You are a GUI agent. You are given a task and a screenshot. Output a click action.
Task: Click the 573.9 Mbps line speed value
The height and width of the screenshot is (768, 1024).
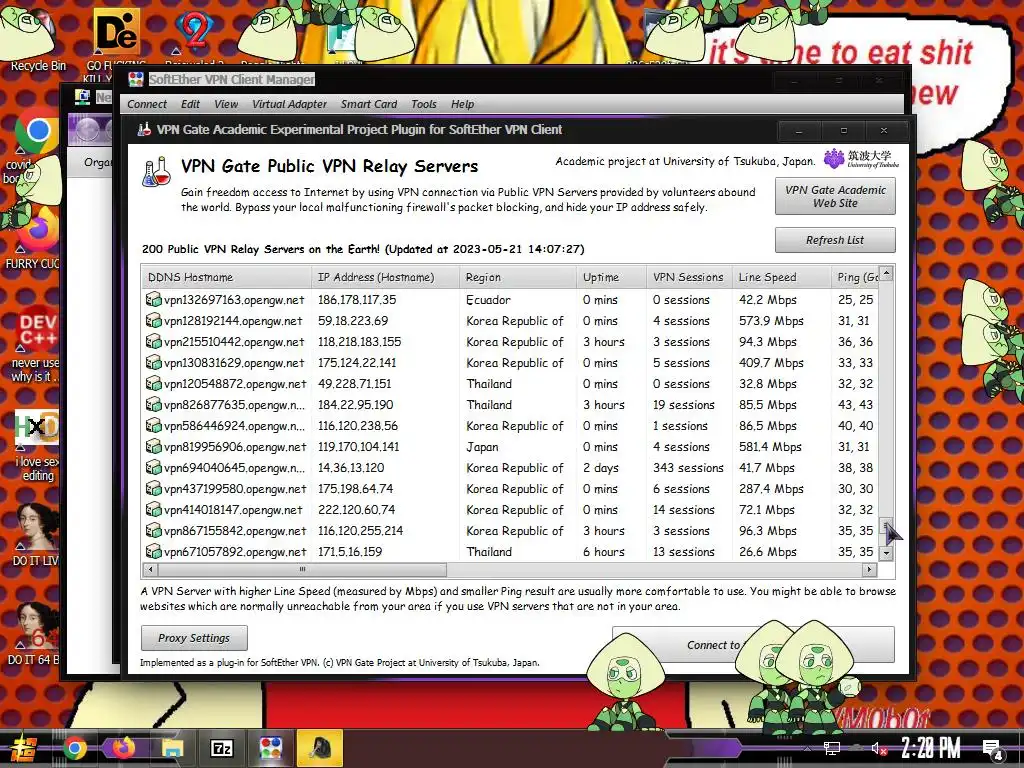[x=771, y=321]
